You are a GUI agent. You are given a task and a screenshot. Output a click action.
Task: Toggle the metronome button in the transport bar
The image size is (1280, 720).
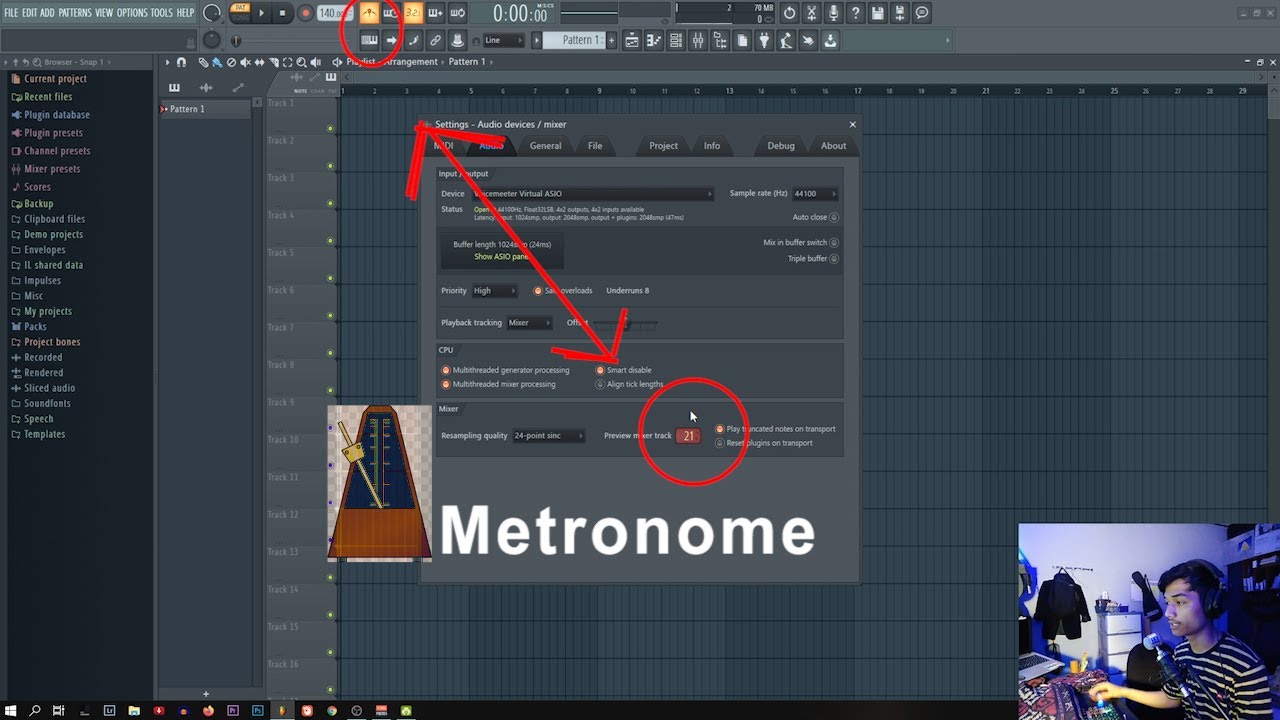[369, 13]
